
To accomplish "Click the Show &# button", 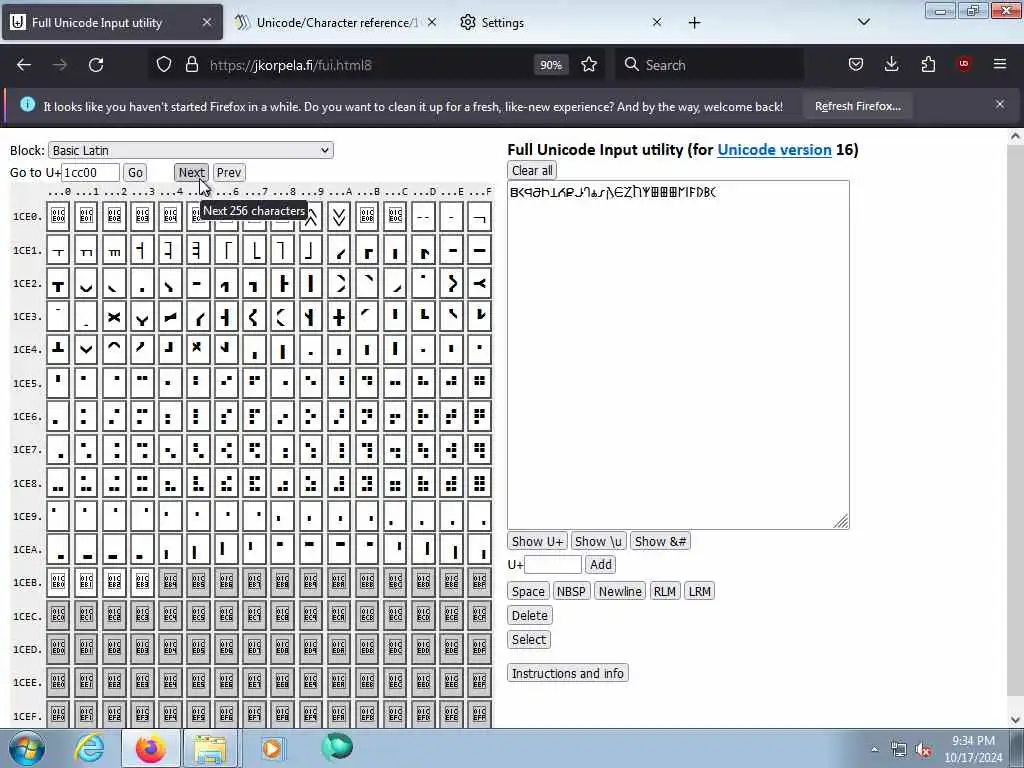I will (x=660, y=541).
